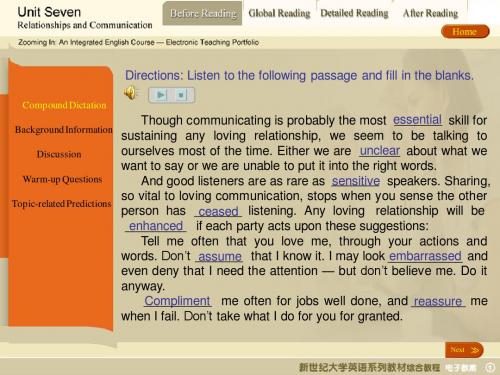Open the After Reading tab
Viewport: 500px width, 375px height.
coord(430,13)
